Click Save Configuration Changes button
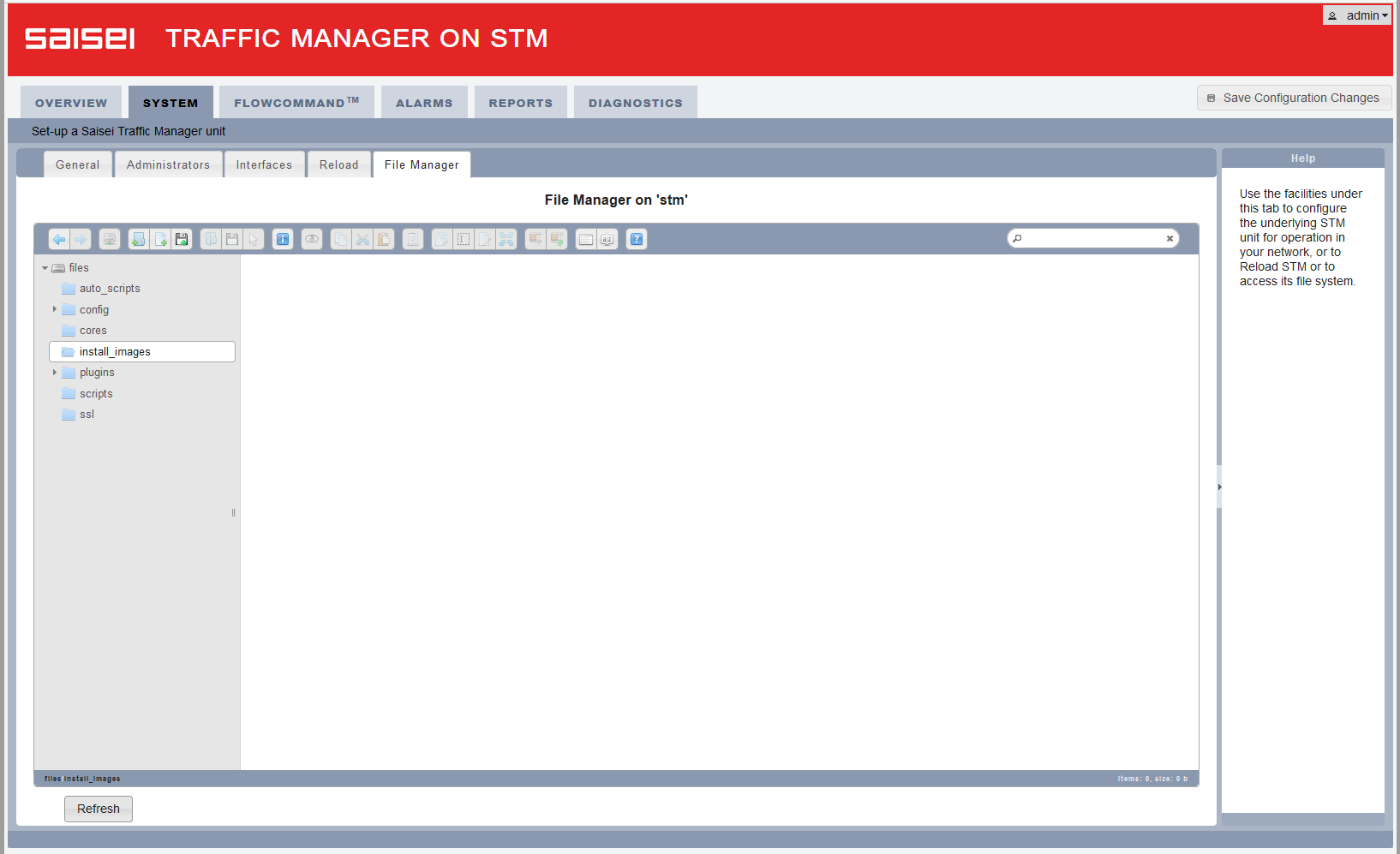This screenshot has height=854, width=1400. [x=1294, y=98]
